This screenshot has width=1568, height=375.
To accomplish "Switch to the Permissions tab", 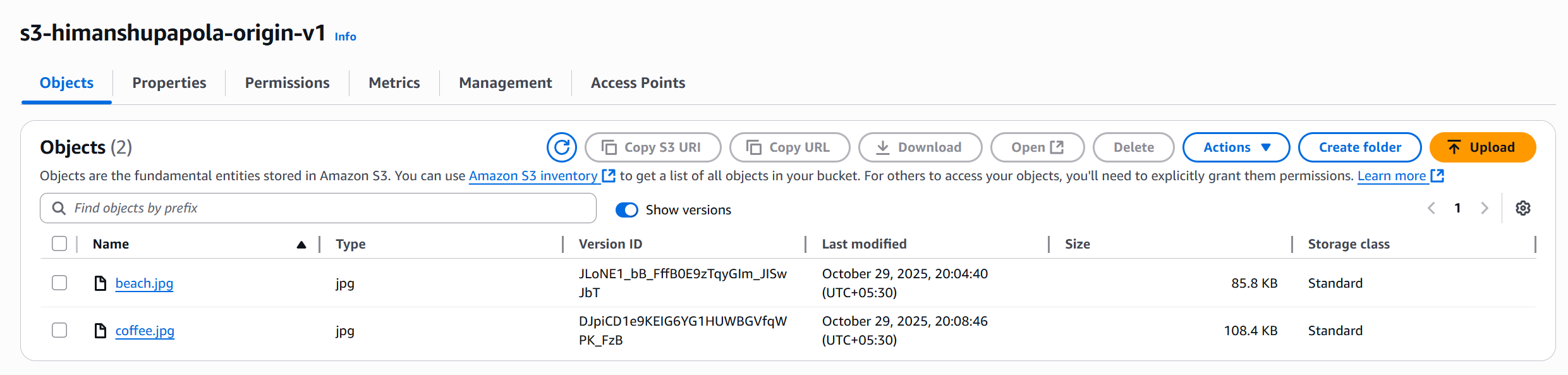I will 287,83.
